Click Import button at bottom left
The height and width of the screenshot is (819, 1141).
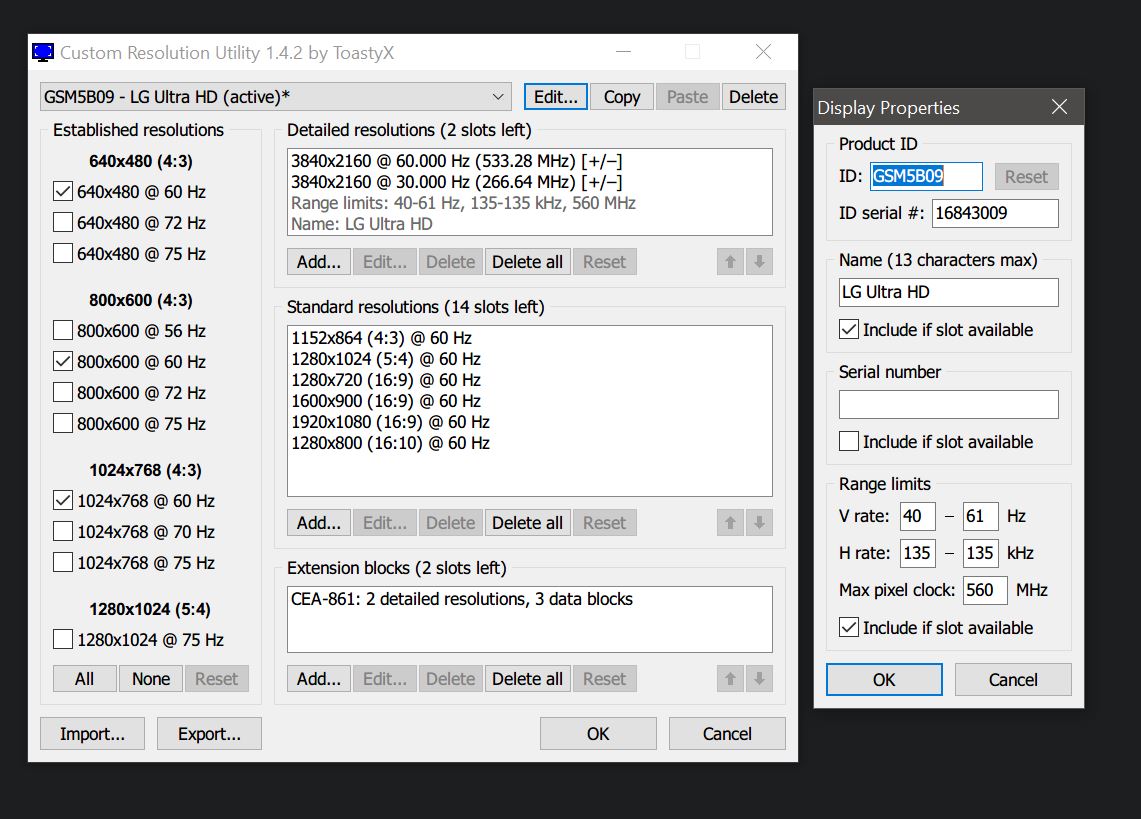(x=92, y=734)
